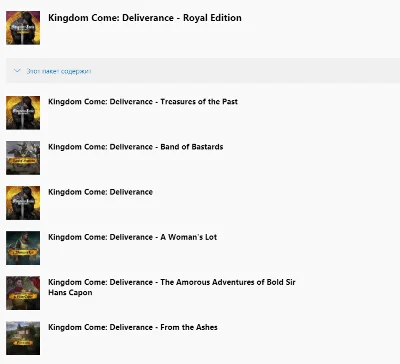Image resolution: width=400 pixels, height=364 pixels.
Task: Click the A Woman's Lot cover image
Action: [23, 248]
